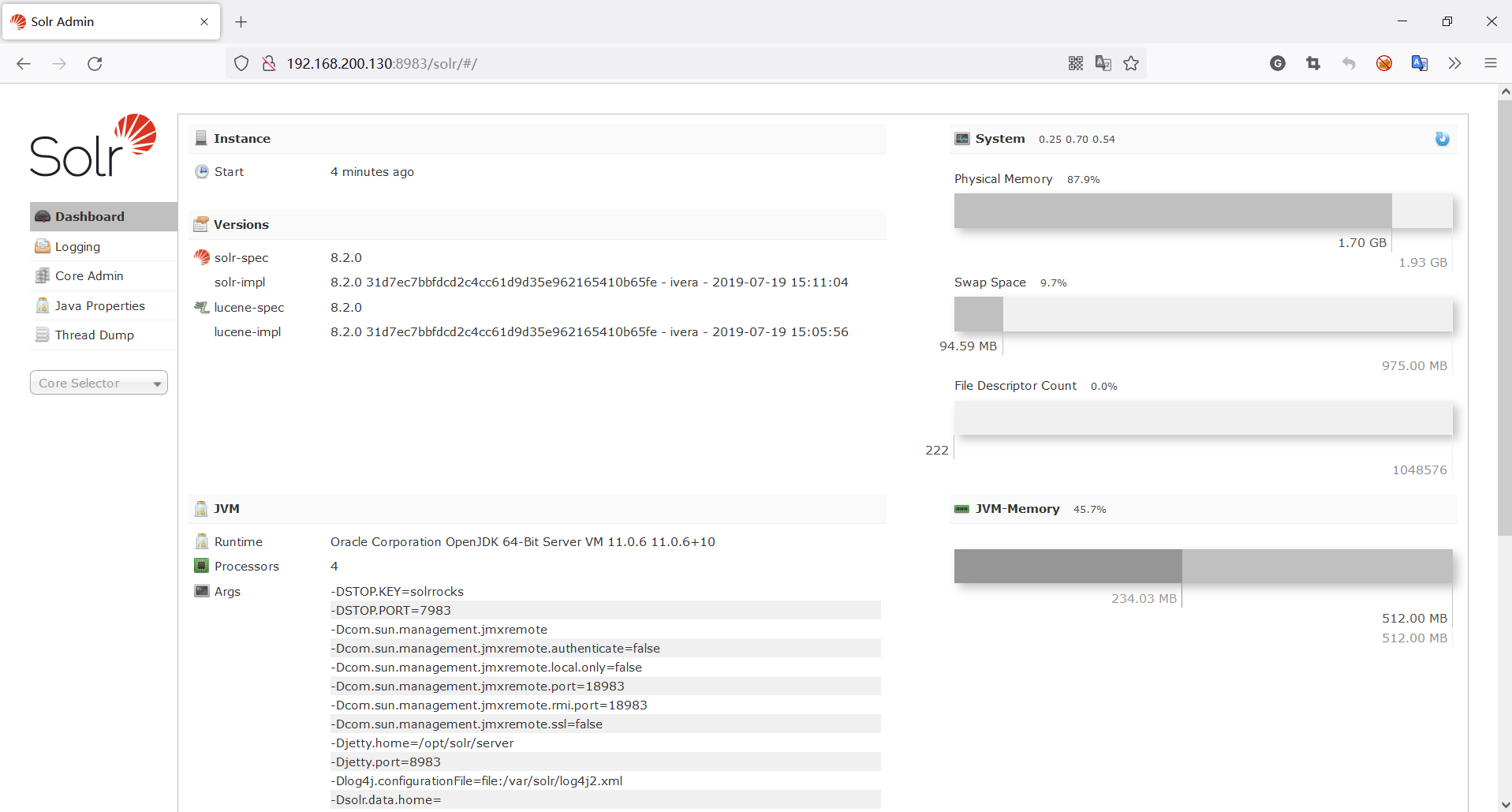Click the -DSTOP.KEY=solrrocks argument
This screenshot has width=1512, height=812.
pyautogui.click(x=398, y=591)
